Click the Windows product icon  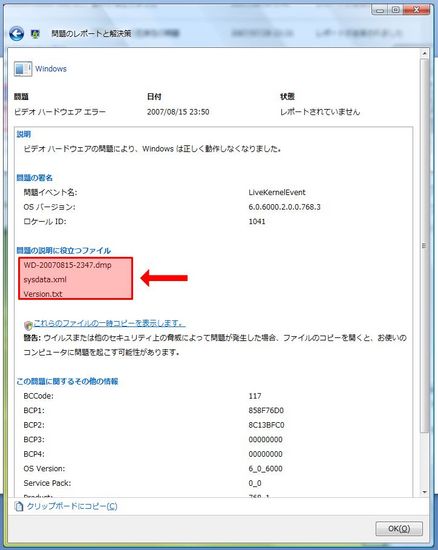coord(23,69)
